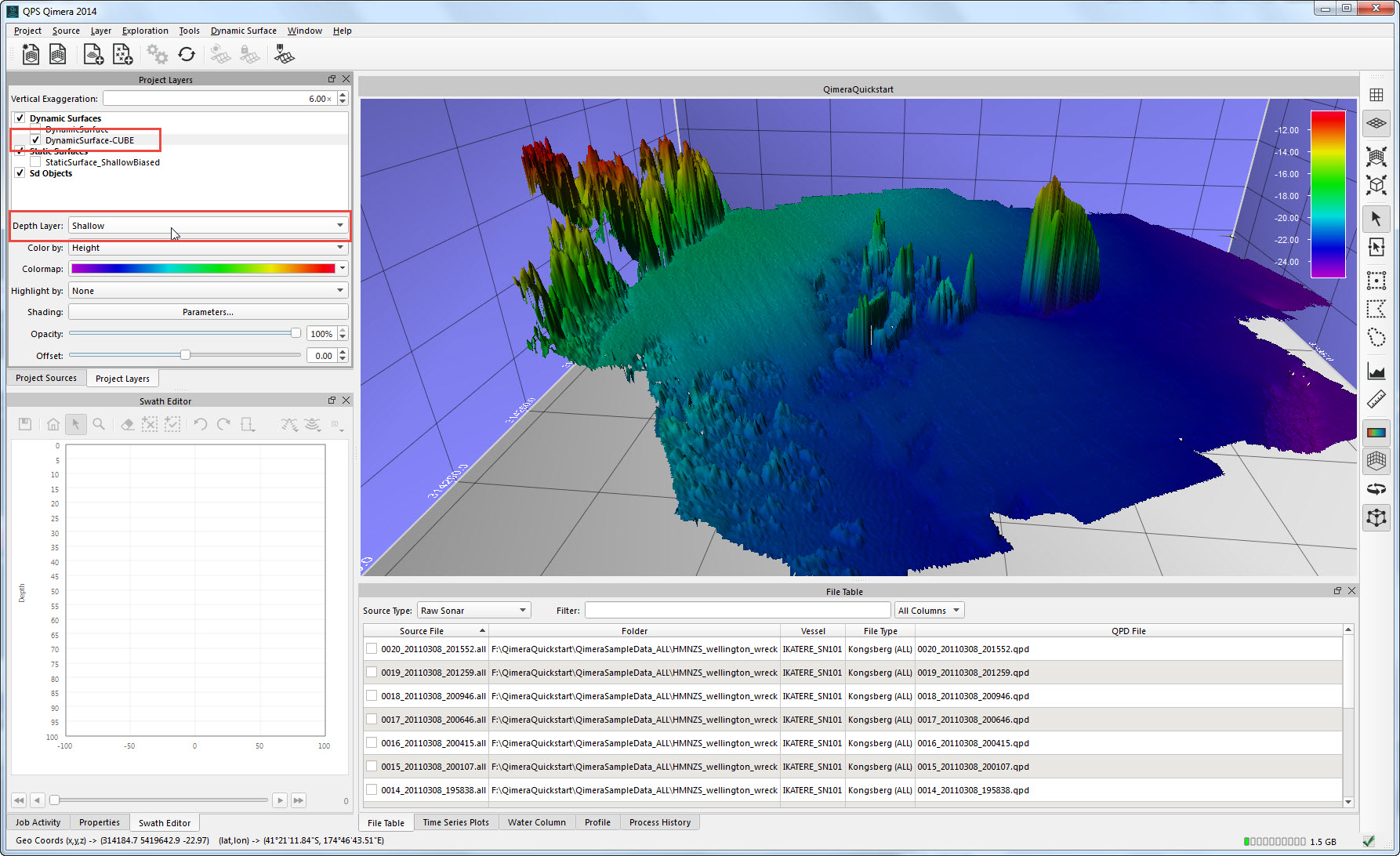Enable the StaticSurface_ShallowBiased layer
Screen dimensions: 1400x856
click(35, 162)
